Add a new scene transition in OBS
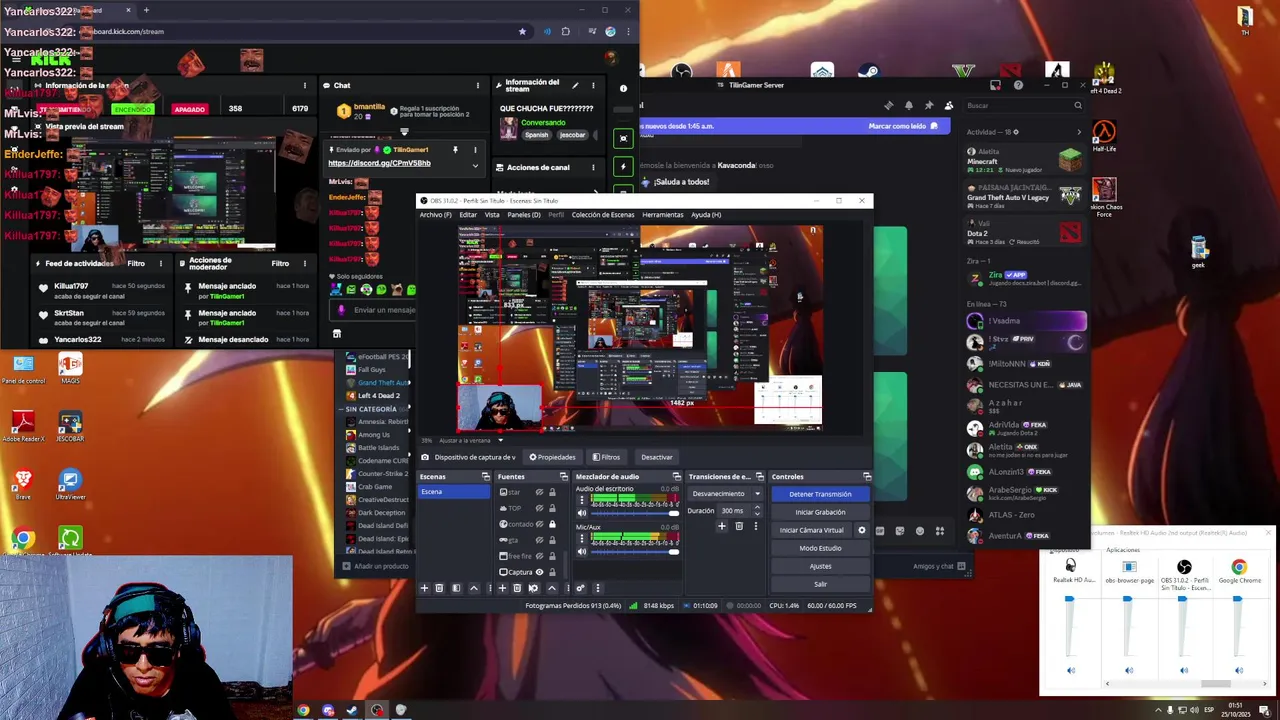1280x720 pixels. [x=721, y=526]
